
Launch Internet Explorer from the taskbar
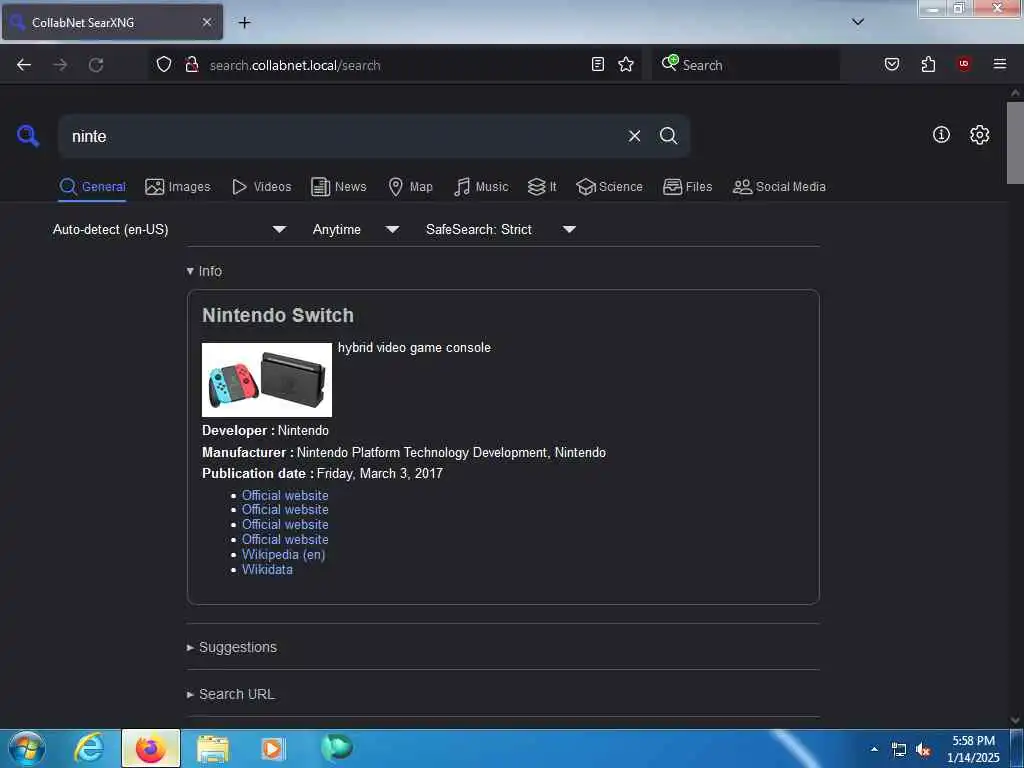coord(89,748)
